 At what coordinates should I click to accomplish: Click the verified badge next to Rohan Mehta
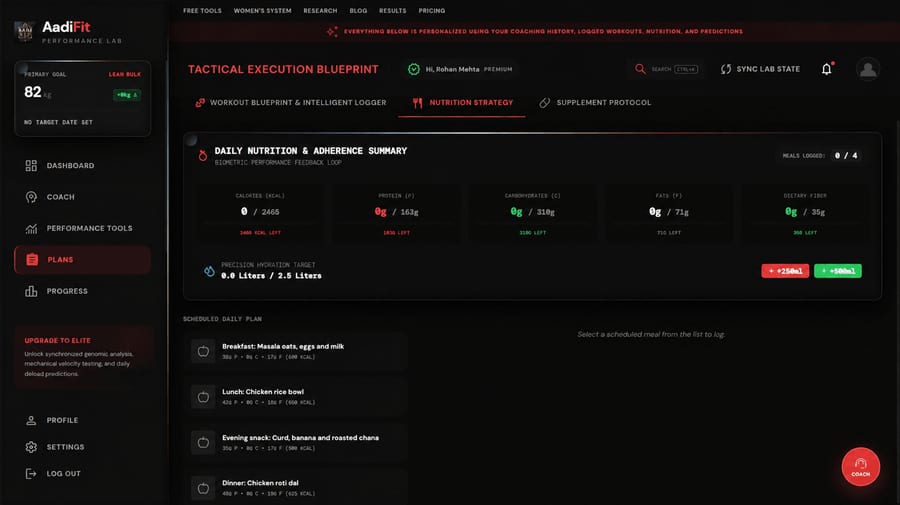(x=414, y=69)
